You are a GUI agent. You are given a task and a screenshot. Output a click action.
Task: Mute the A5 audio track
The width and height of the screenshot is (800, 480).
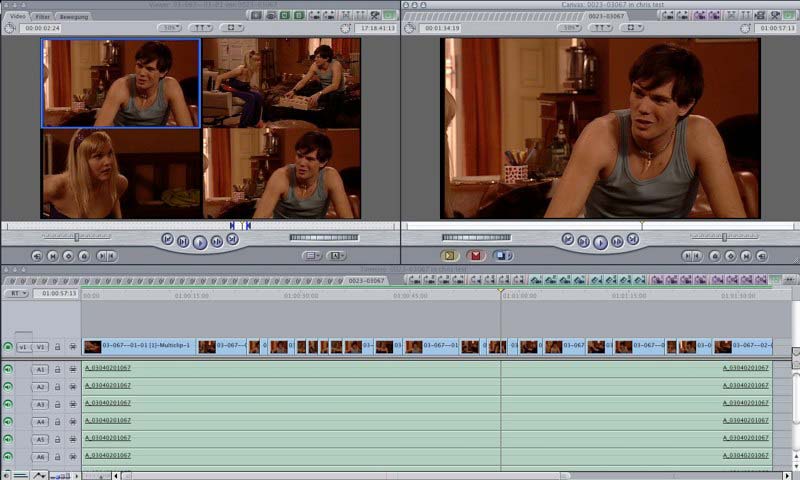coord(8,439)
